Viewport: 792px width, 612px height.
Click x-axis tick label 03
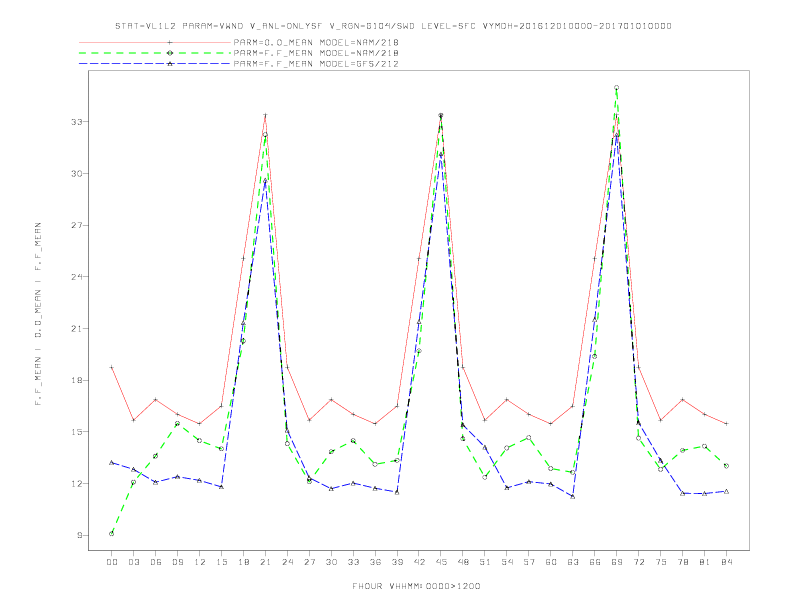click(x=133, y=562)
